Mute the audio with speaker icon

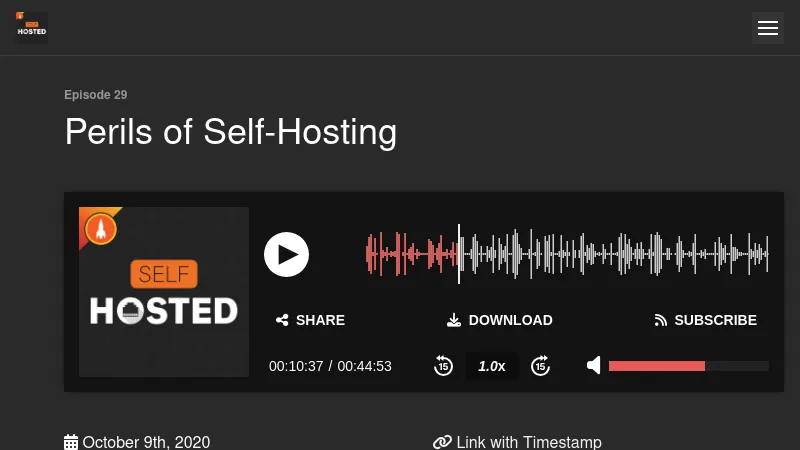(x=594, y=366)
